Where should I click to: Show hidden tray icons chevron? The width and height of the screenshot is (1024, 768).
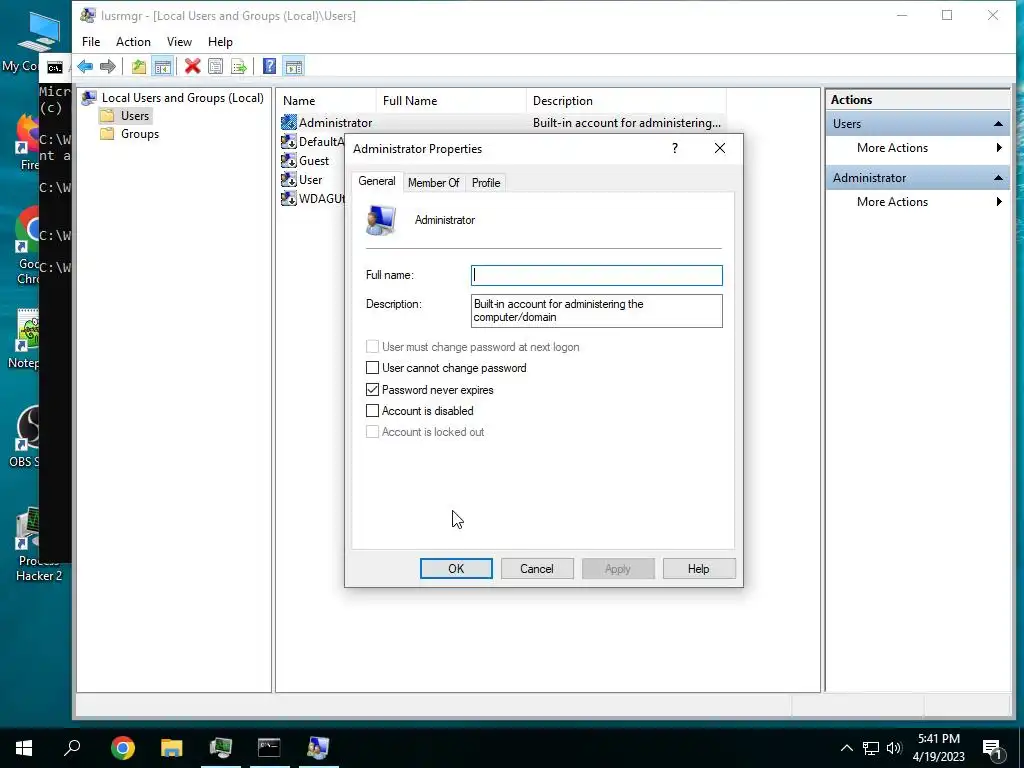pos(846,748)
